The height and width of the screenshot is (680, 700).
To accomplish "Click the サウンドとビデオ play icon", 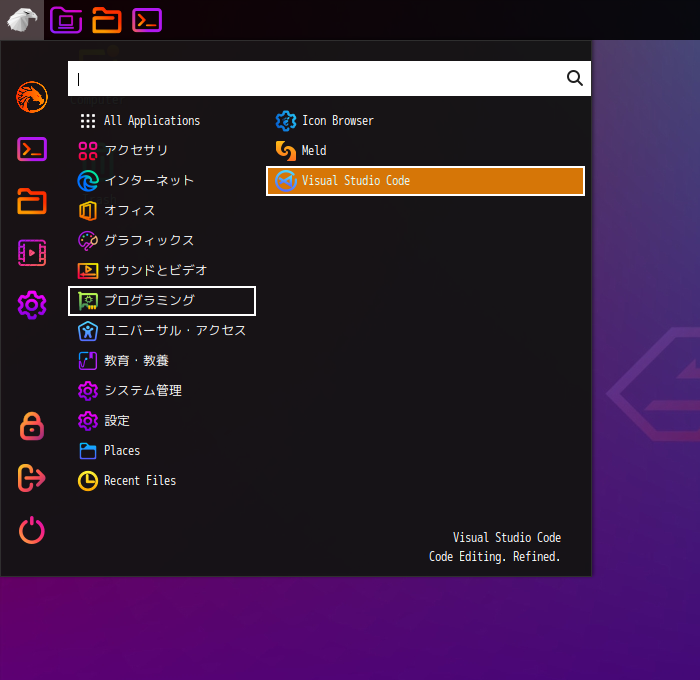I will pos(88,271).
